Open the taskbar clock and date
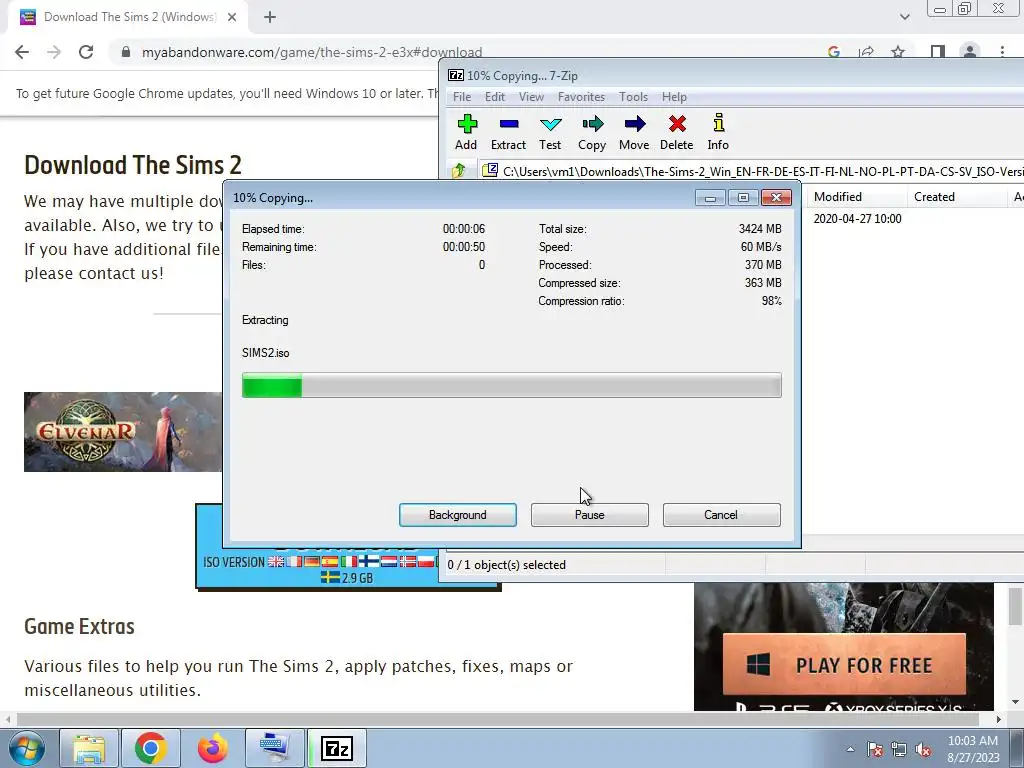This screenshot has width=1024, height=768. tap(973, 749)
